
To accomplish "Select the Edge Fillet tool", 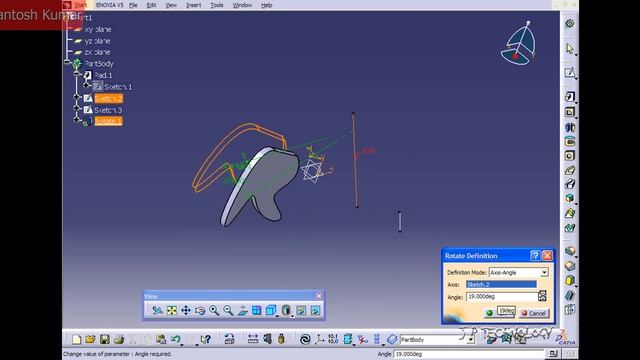I will [x=570, y=251].
